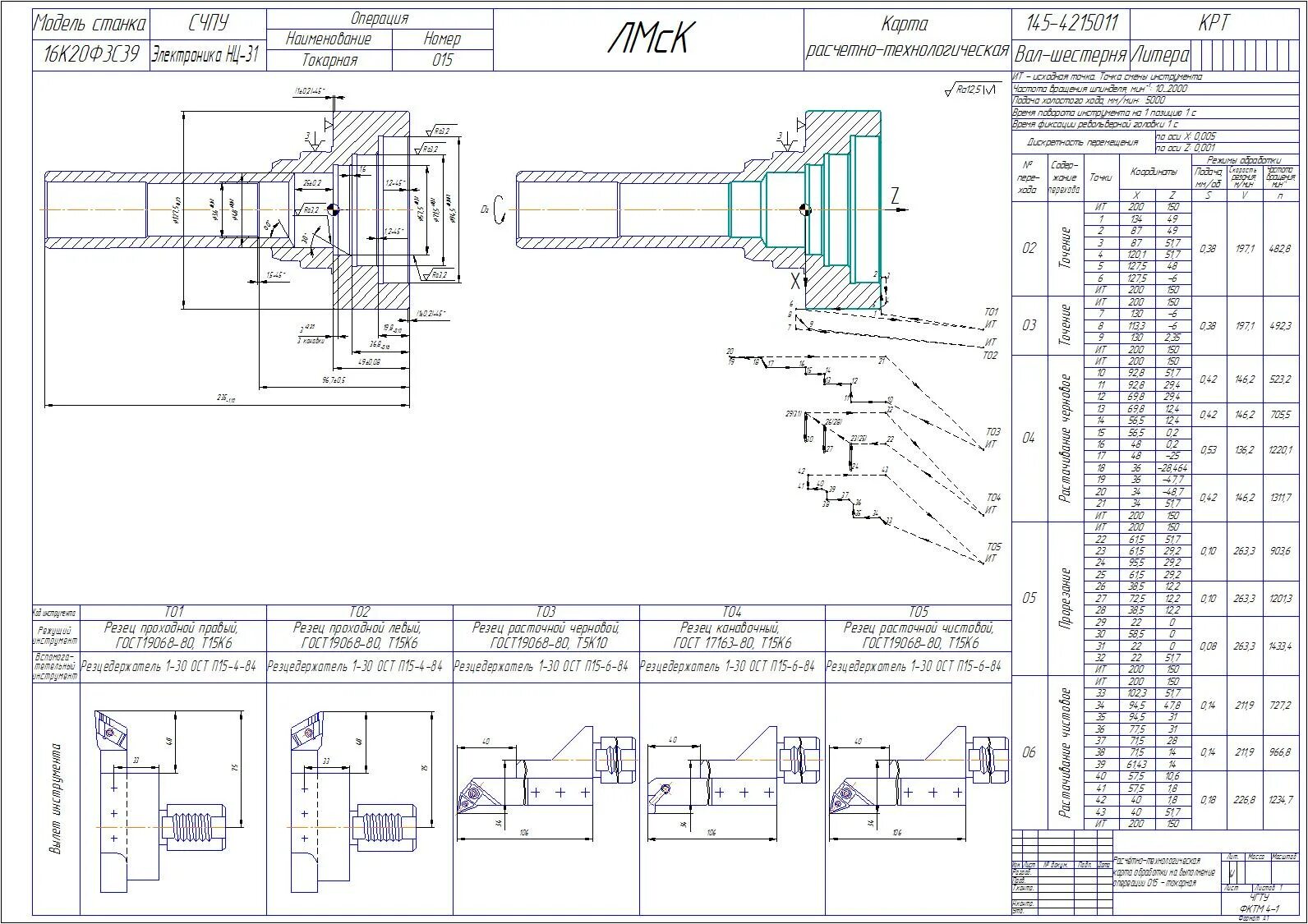This screenshot has width=1308, height=924.
Task: Click the "КРТ" cell
Action: [x=1214, y=24]
